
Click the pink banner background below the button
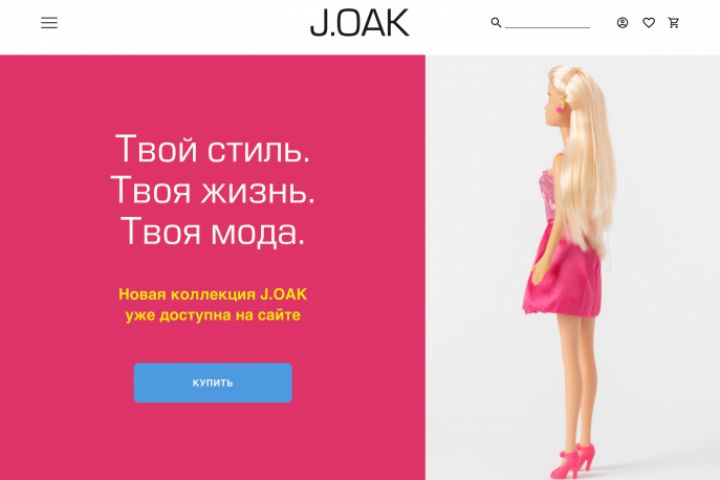[213, 443]
